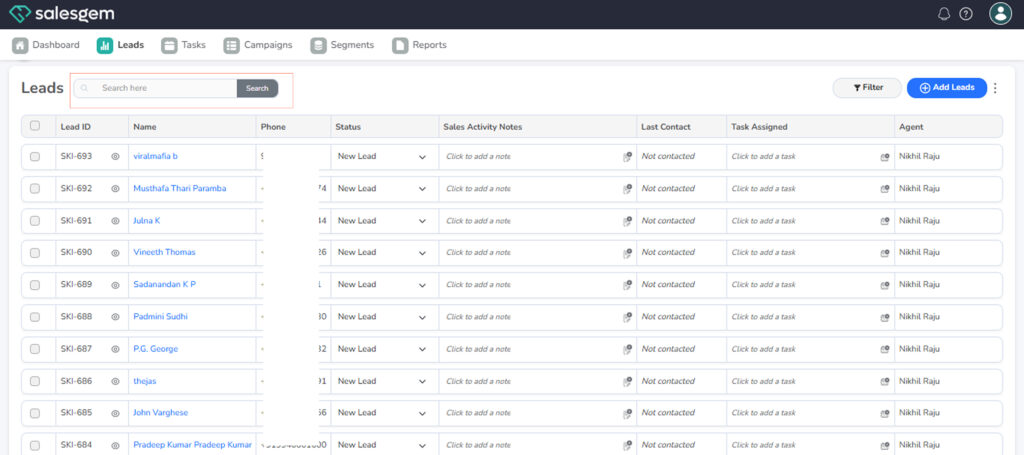Click the add task icon for SKI-691

click(885, 221)
